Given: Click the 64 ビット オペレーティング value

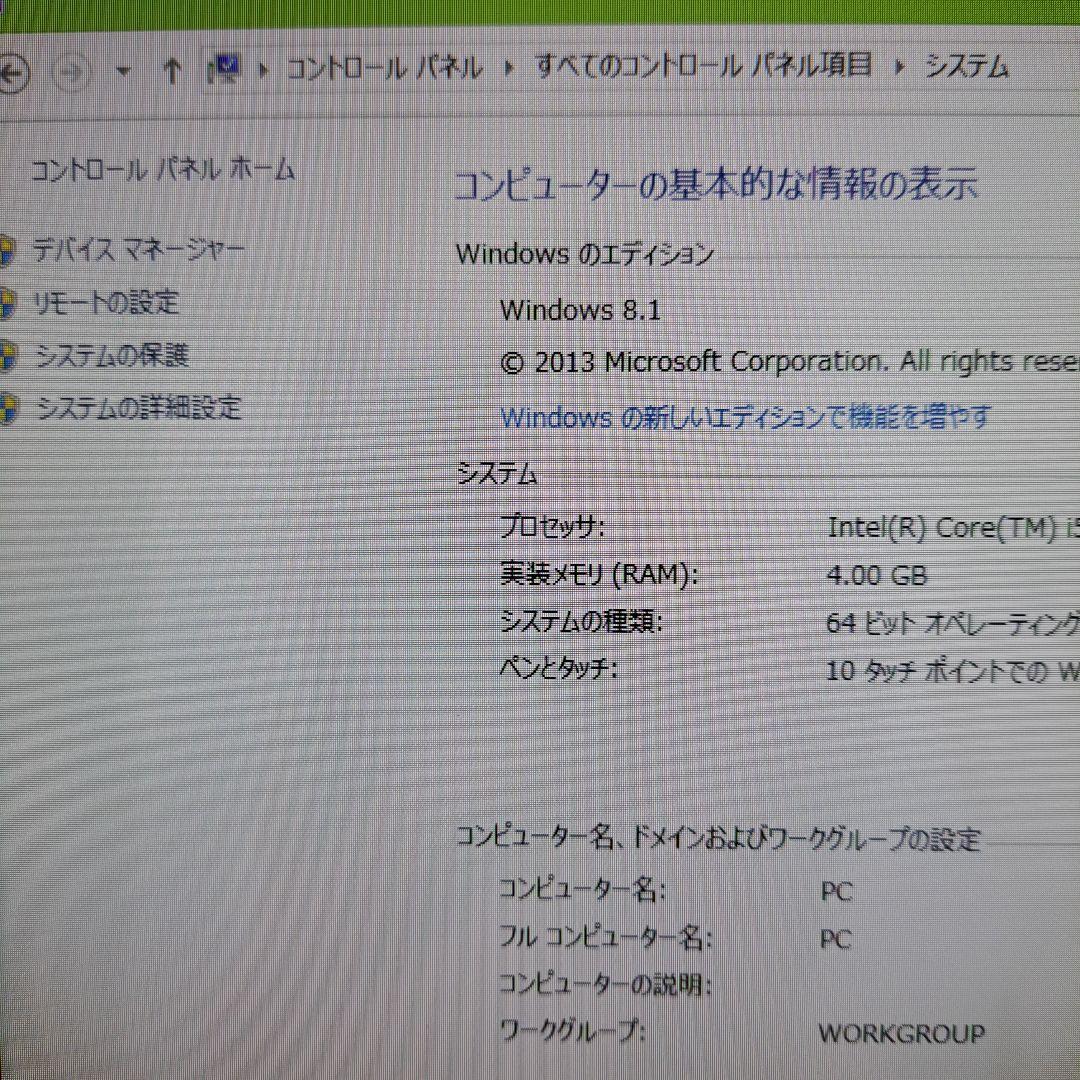Looking at the screenshot, I should point(953,623).
